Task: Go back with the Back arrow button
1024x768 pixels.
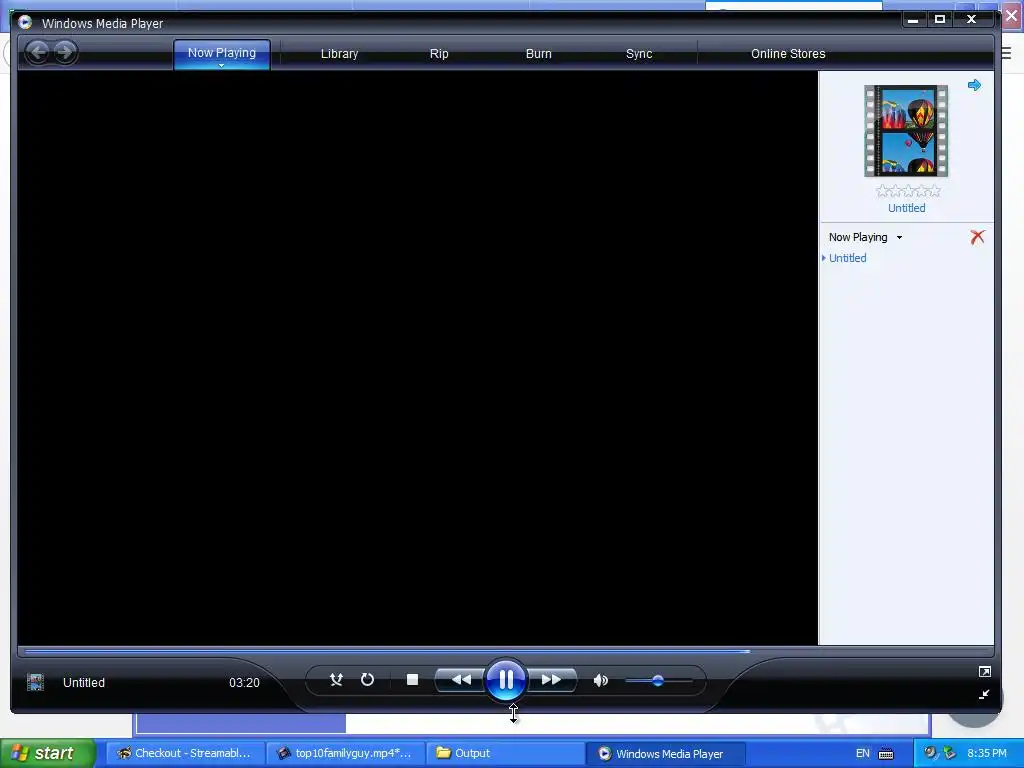Action: 38,52
